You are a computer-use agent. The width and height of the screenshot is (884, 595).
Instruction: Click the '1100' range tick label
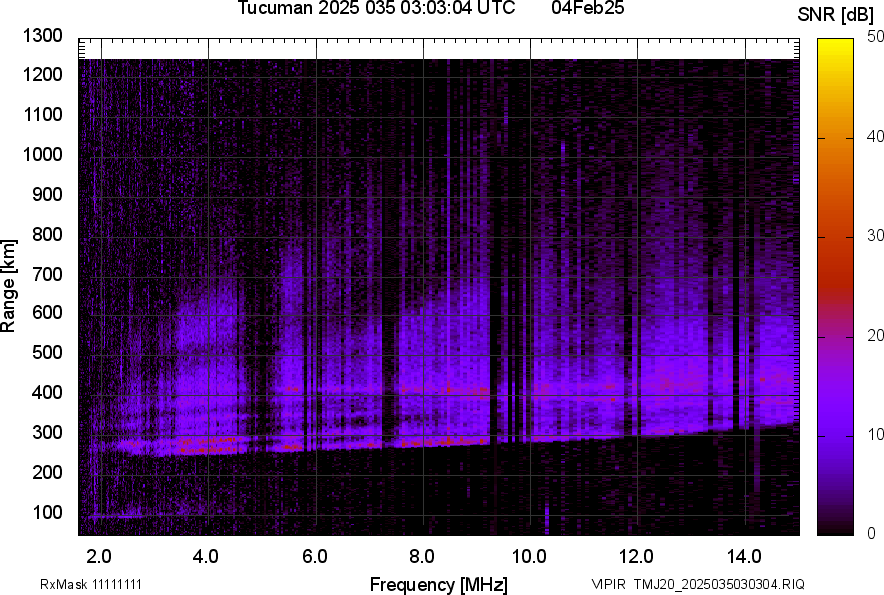pos(42,114)
